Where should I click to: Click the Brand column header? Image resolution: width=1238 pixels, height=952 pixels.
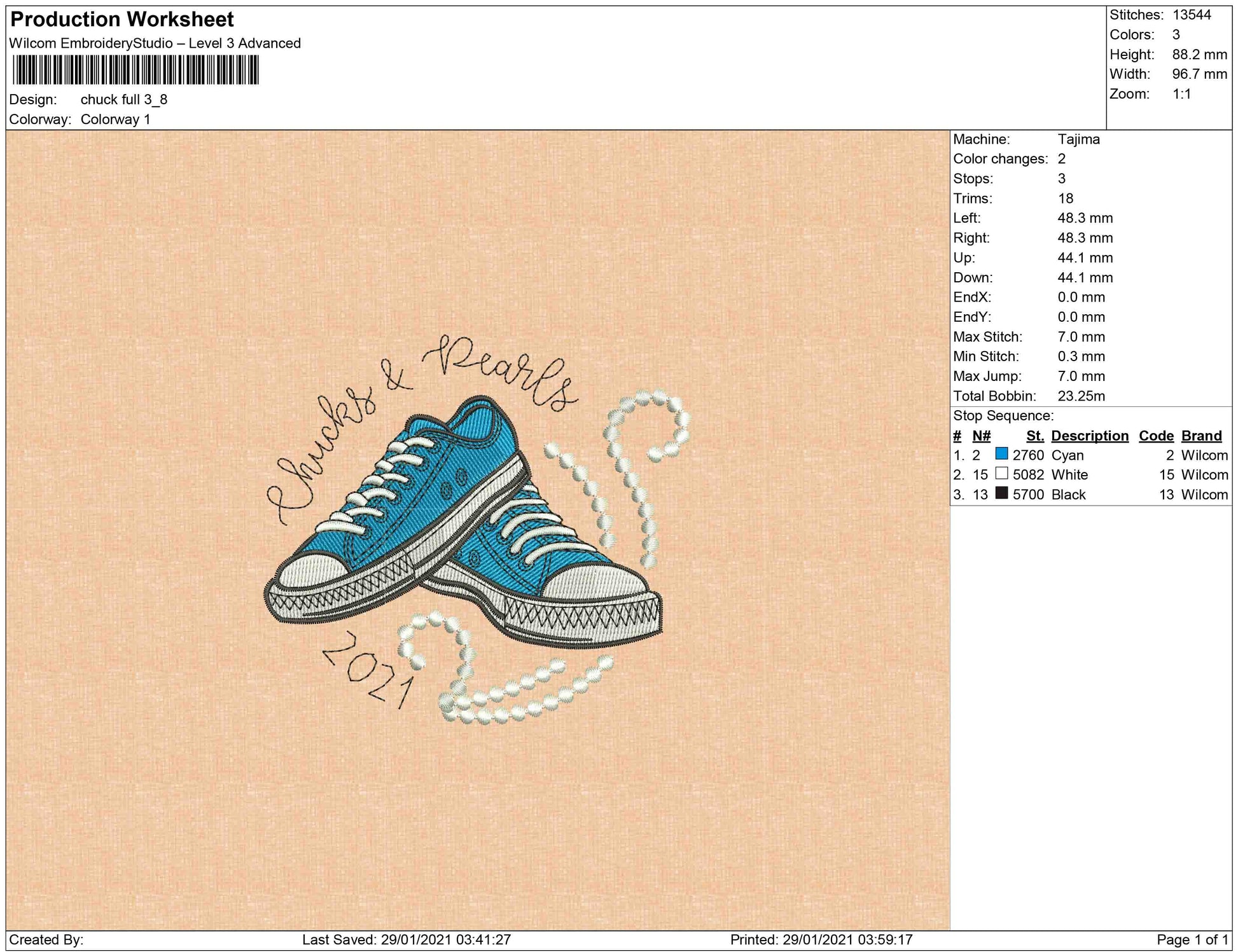tap(1201, 436)
